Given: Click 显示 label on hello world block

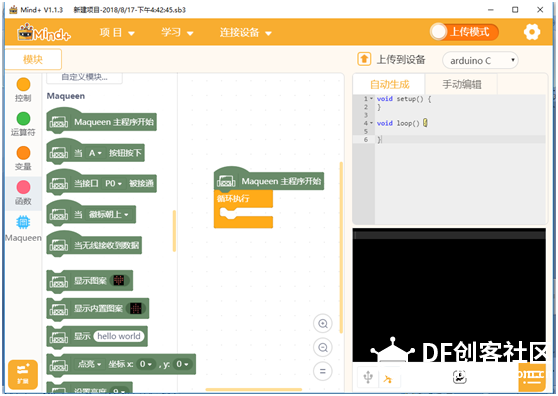Looking at the screenshot, I should 82,336.
